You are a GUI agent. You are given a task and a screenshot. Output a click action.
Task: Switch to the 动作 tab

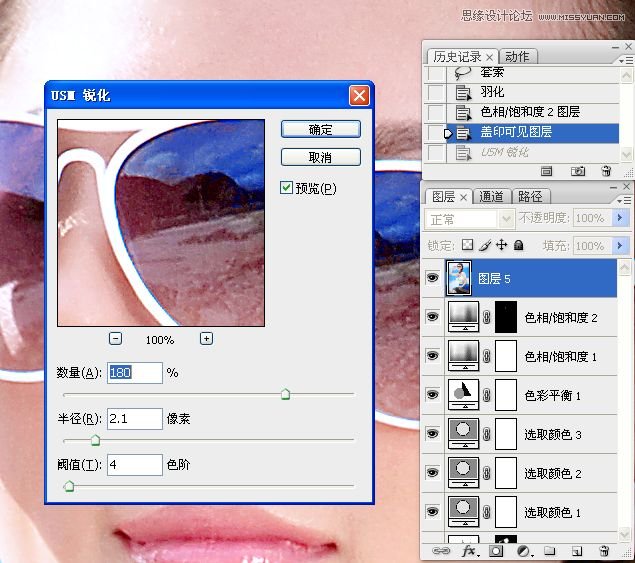pyautogui.click(x=517, y=57)
